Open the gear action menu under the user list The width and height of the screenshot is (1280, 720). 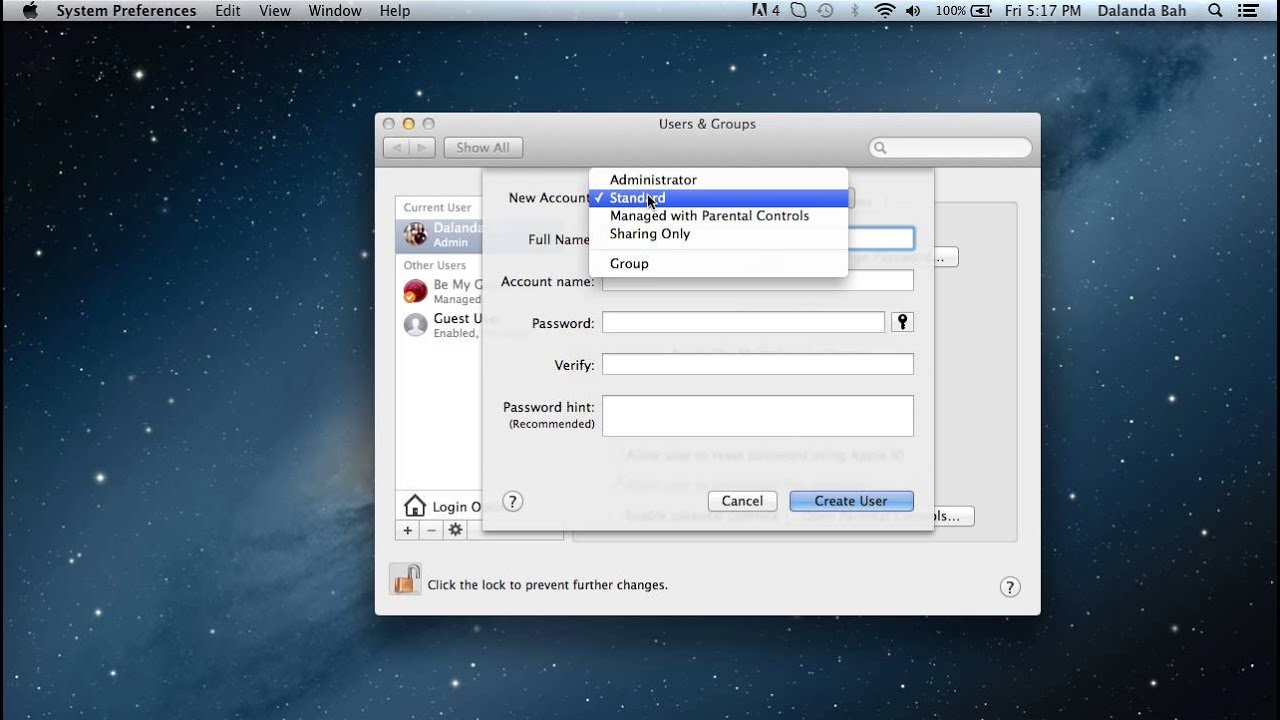456,530
